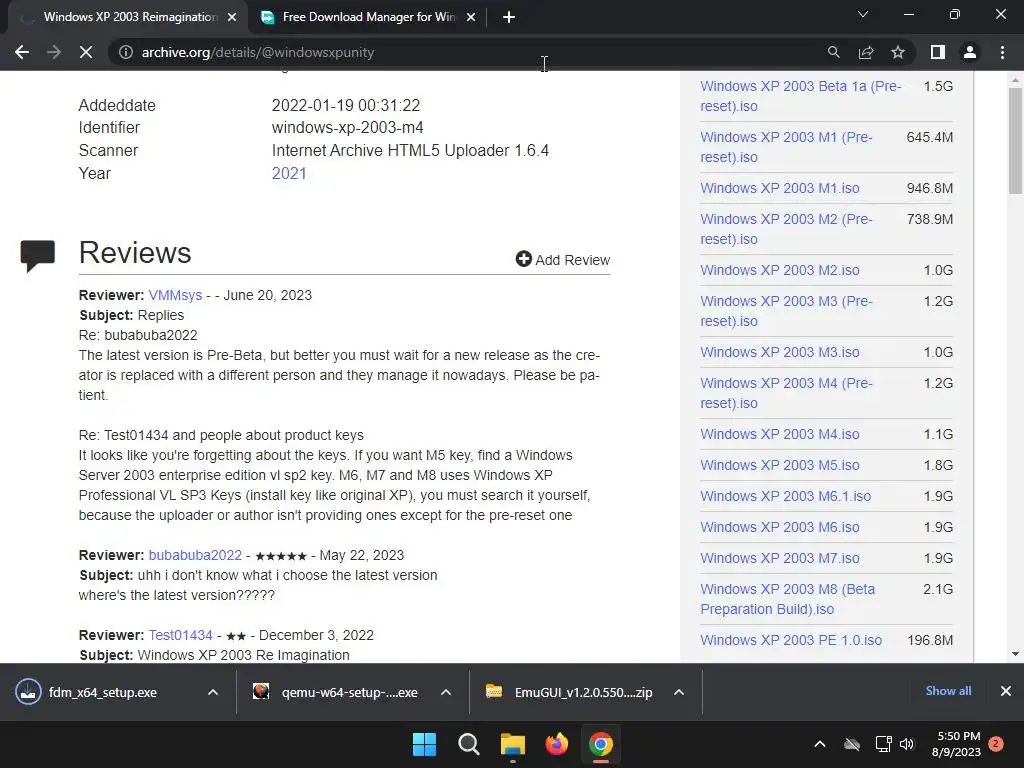1024x768 pixels.
Task: View site information icon in address bar
Action: coord(125,52)
